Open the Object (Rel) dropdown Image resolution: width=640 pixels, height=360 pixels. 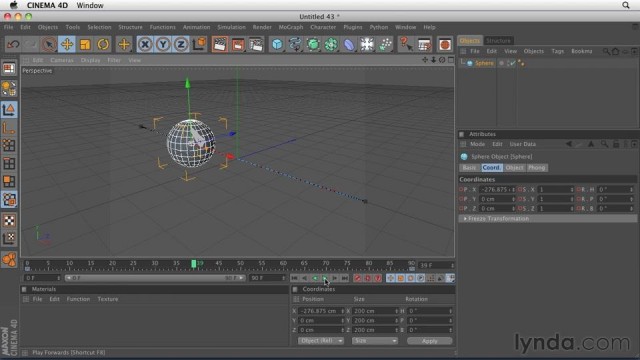tap(321, 340)
